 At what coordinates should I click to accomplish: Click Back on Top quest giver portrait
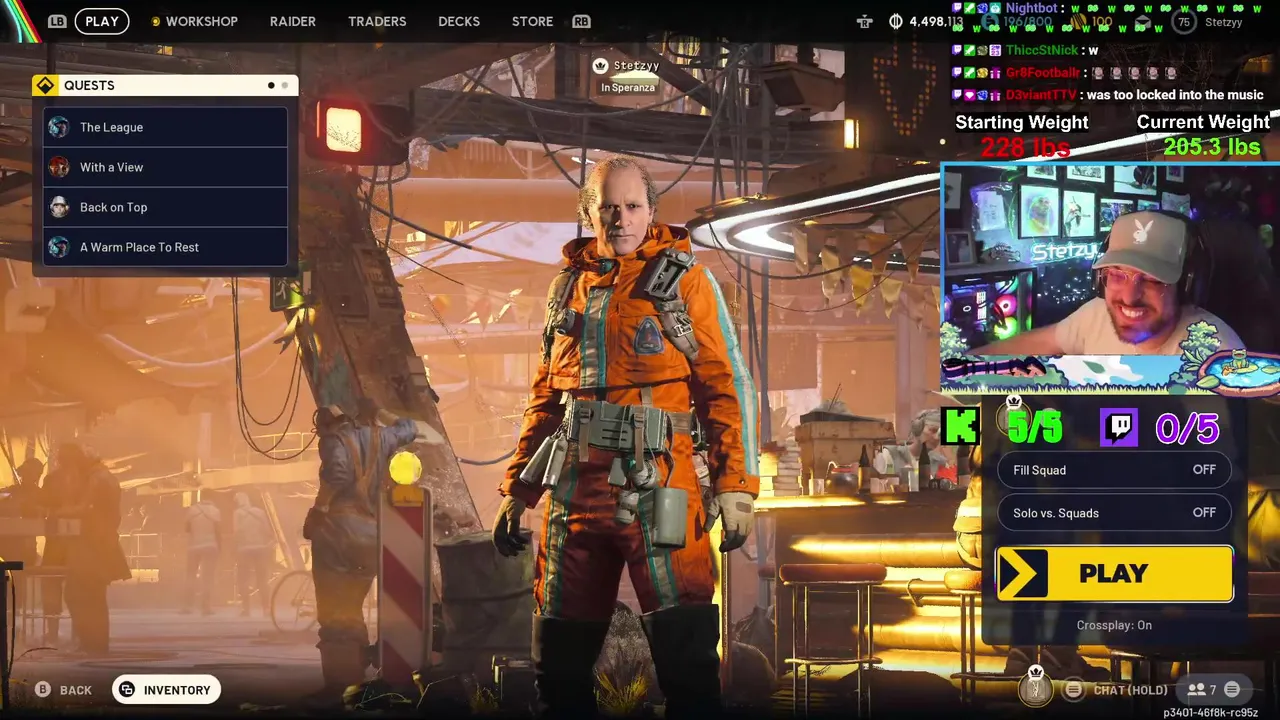[x=59, y=207]
